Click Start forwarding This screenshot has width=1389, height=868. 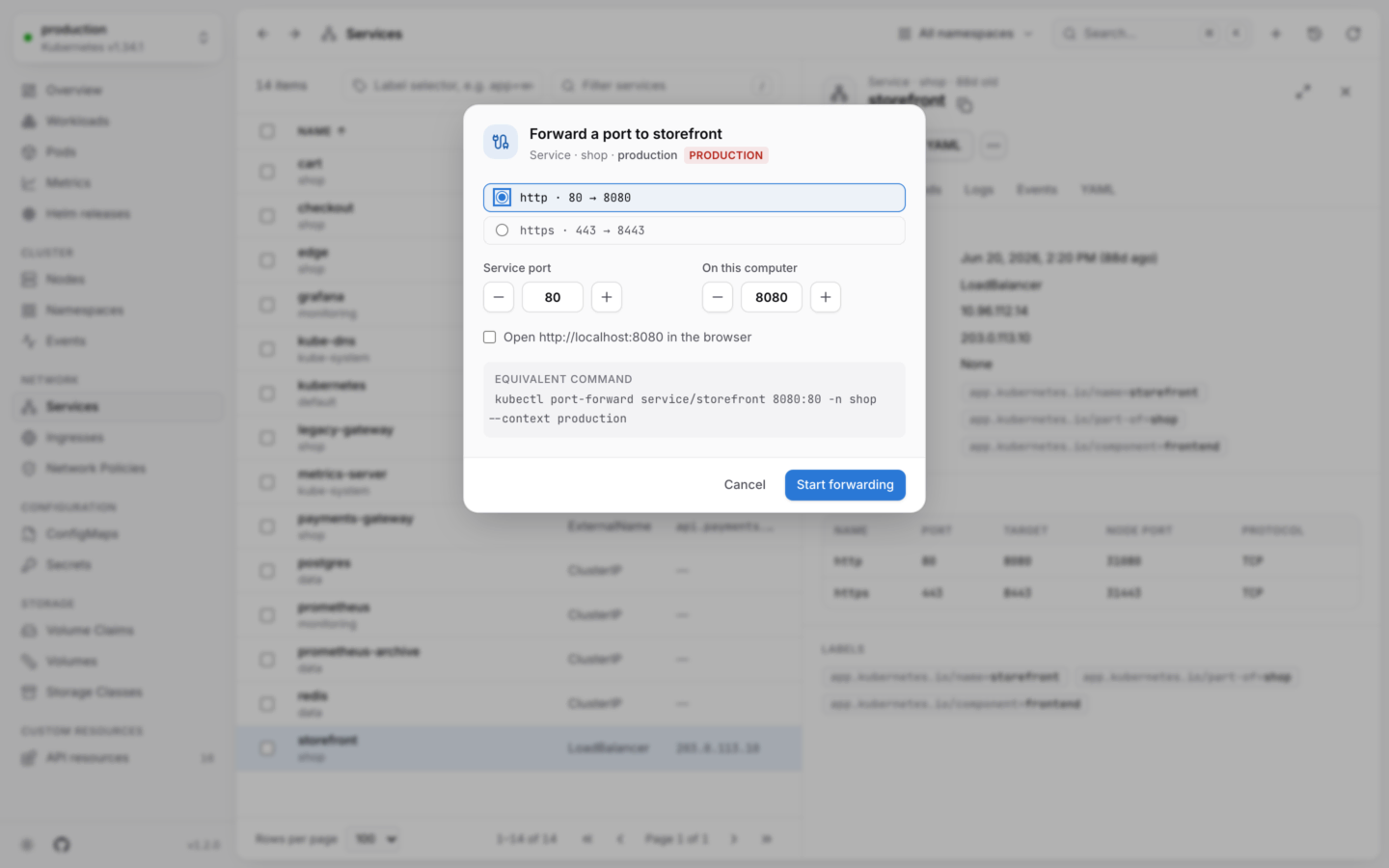coord(845,485)
